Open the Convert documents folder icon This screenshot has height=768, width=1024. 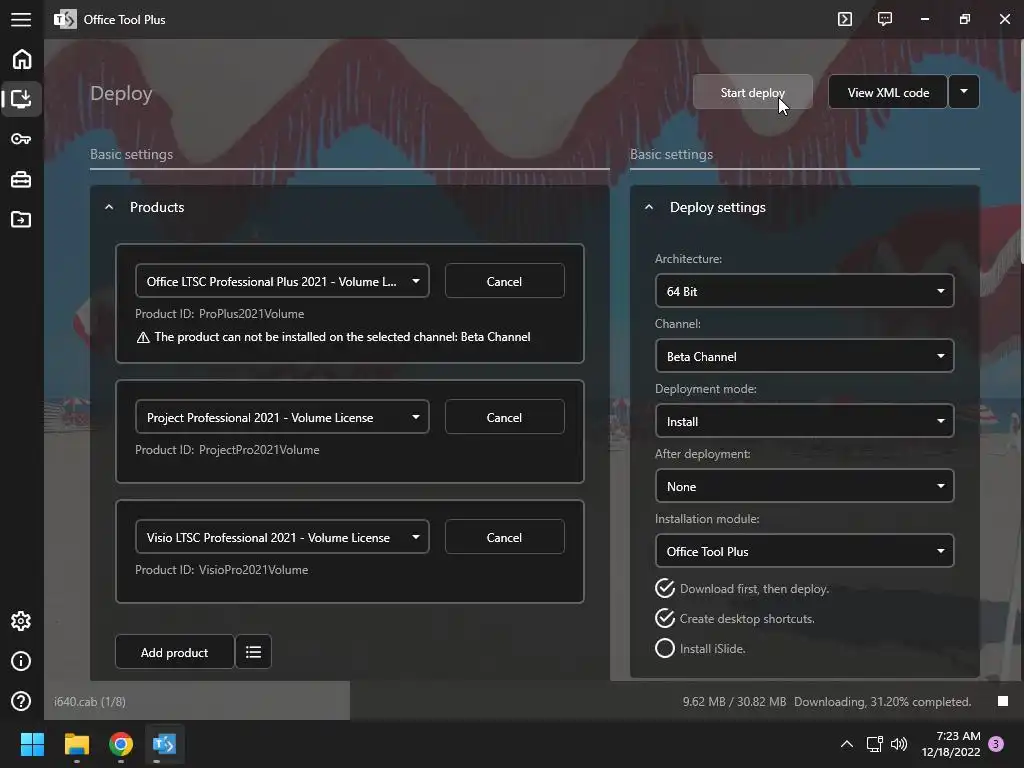[21, 219]
